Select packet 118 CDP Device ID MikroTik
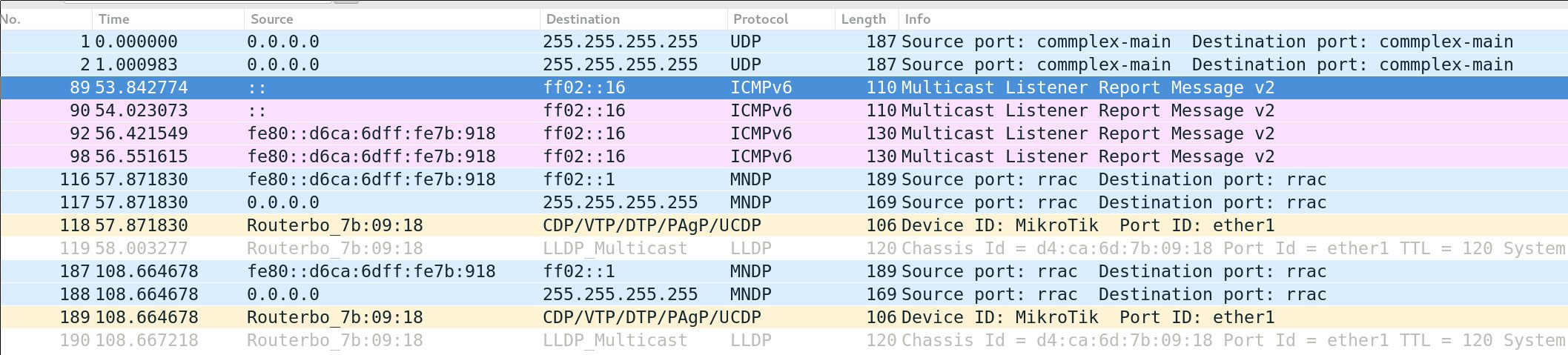The width and height of the screenshot is (1568, 355). pyautogui.click(x=784, y=225)
